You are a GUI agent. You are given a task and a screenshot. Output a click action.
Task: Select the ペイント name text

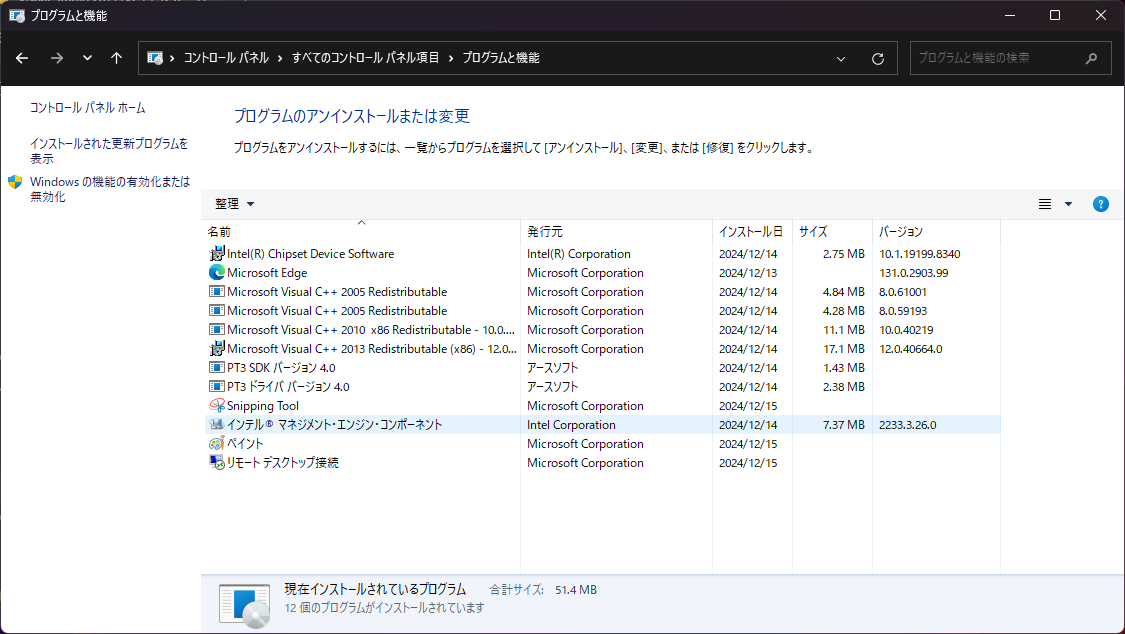pyautogui.click(x=245, y=444)
